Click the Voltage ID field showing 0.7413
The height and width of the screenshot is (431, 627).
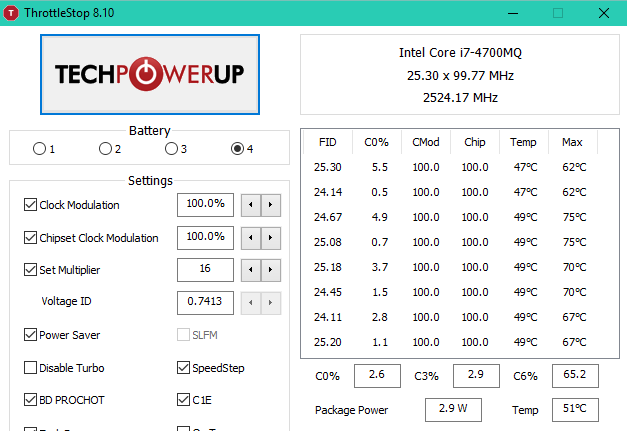(x=206, y=303)
